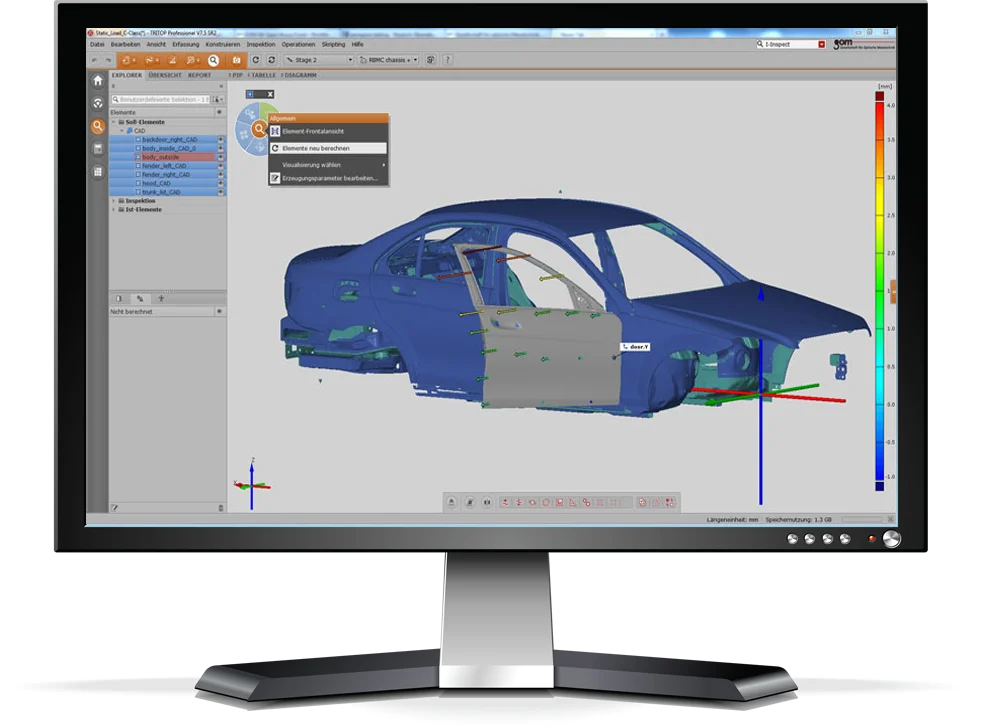
Task: Click the Home icon in left sidebar
Action: 98,81
